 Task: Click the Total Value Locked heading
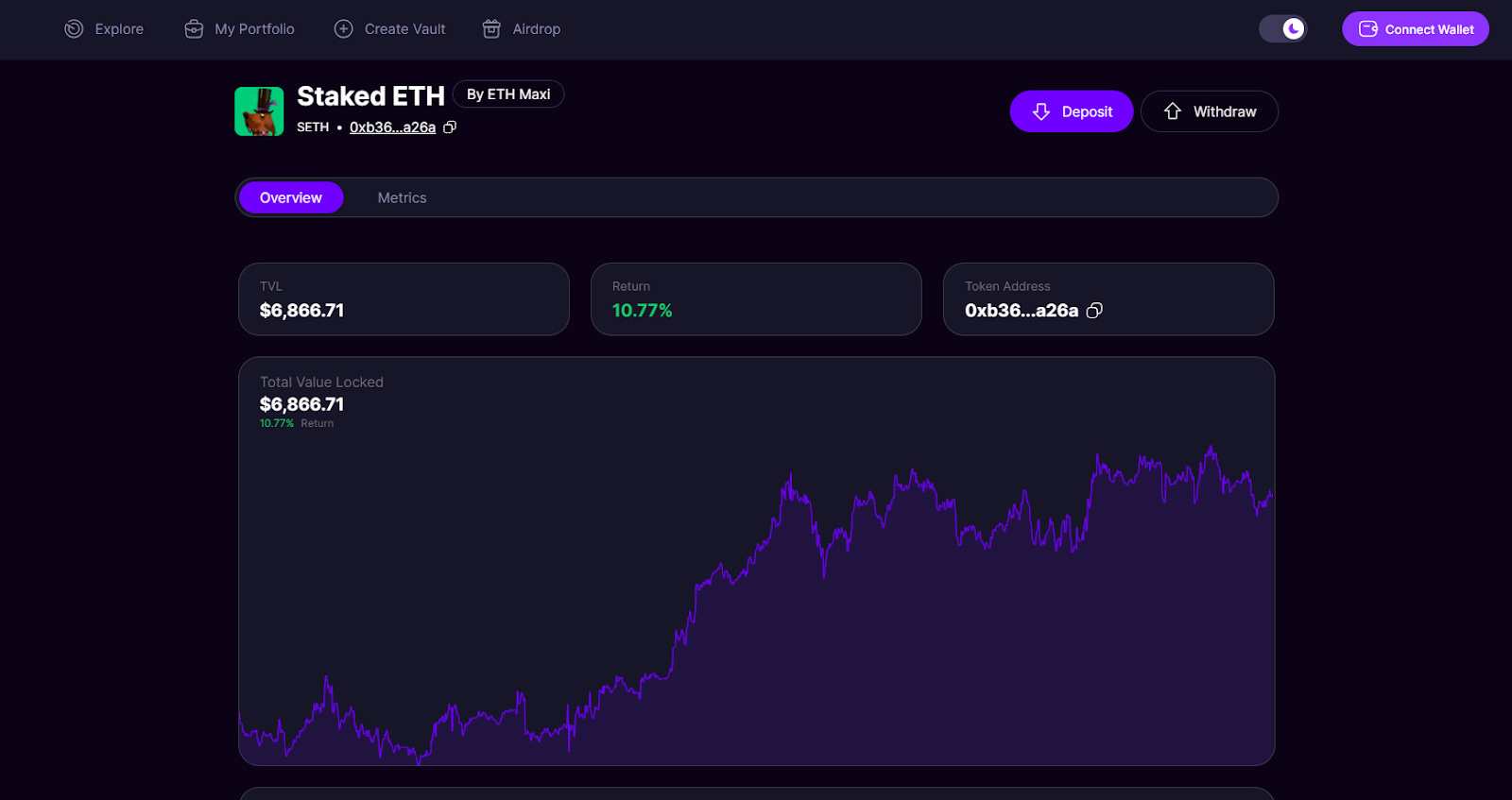(x=321, y=383)
